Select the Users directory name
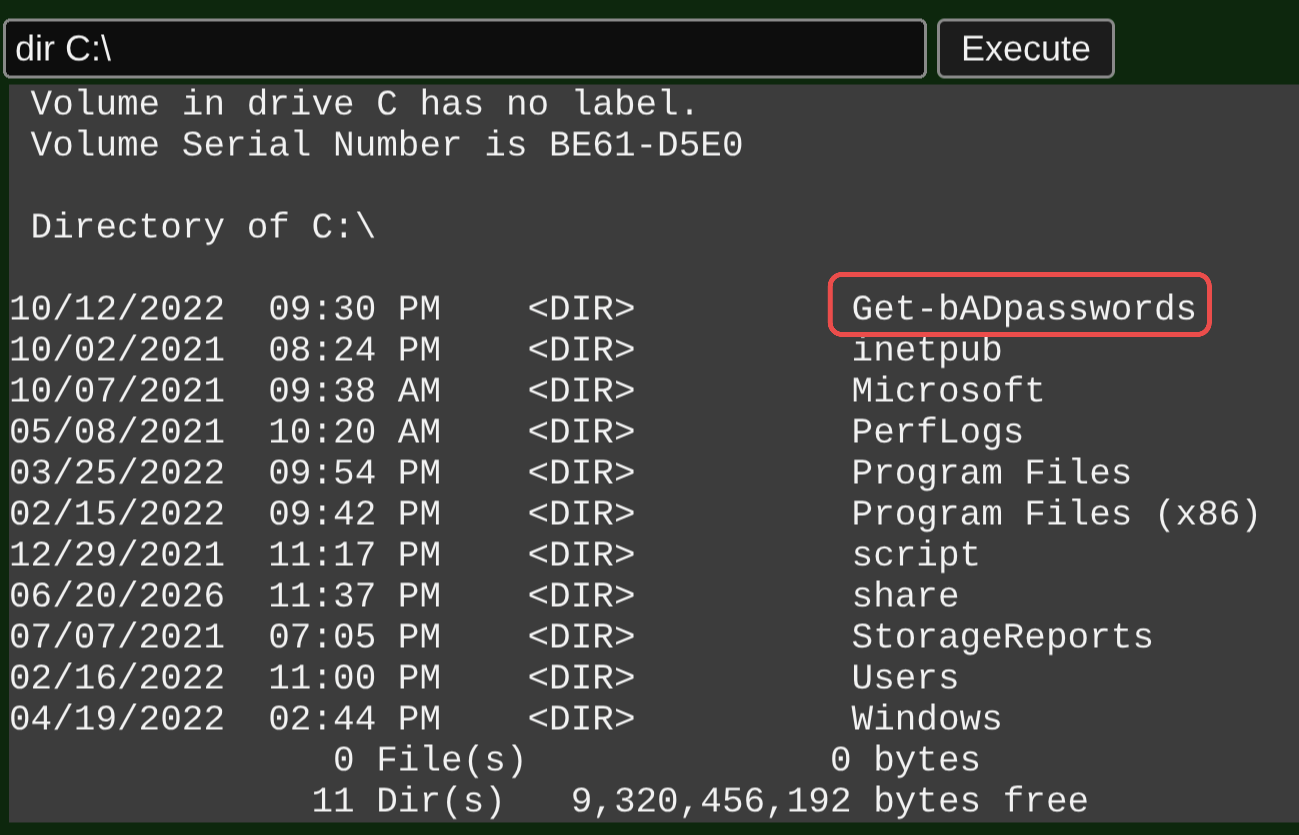 905,677
